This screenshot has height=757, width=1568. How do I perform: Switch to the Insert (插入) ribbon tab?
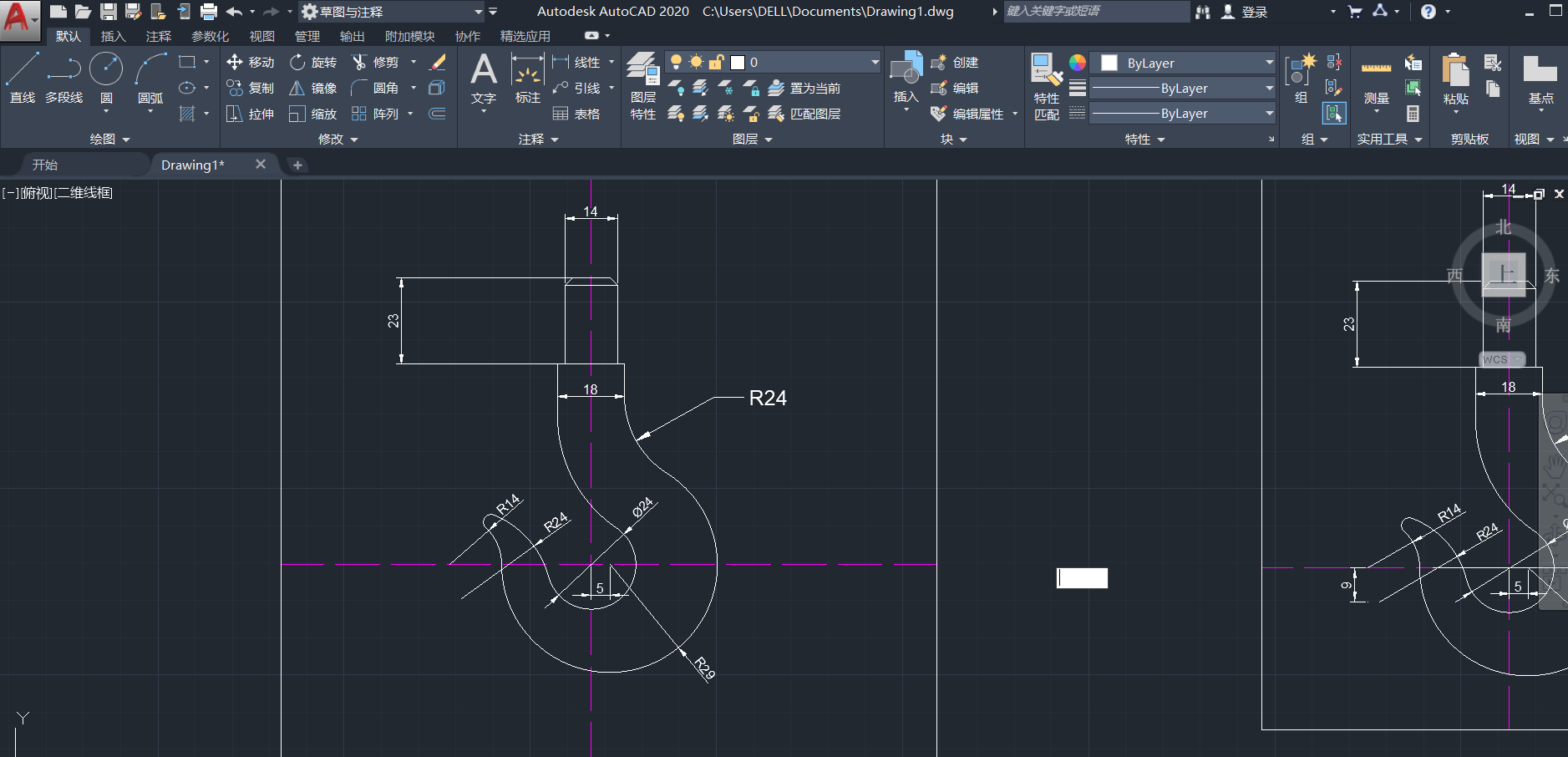(113, 36)
